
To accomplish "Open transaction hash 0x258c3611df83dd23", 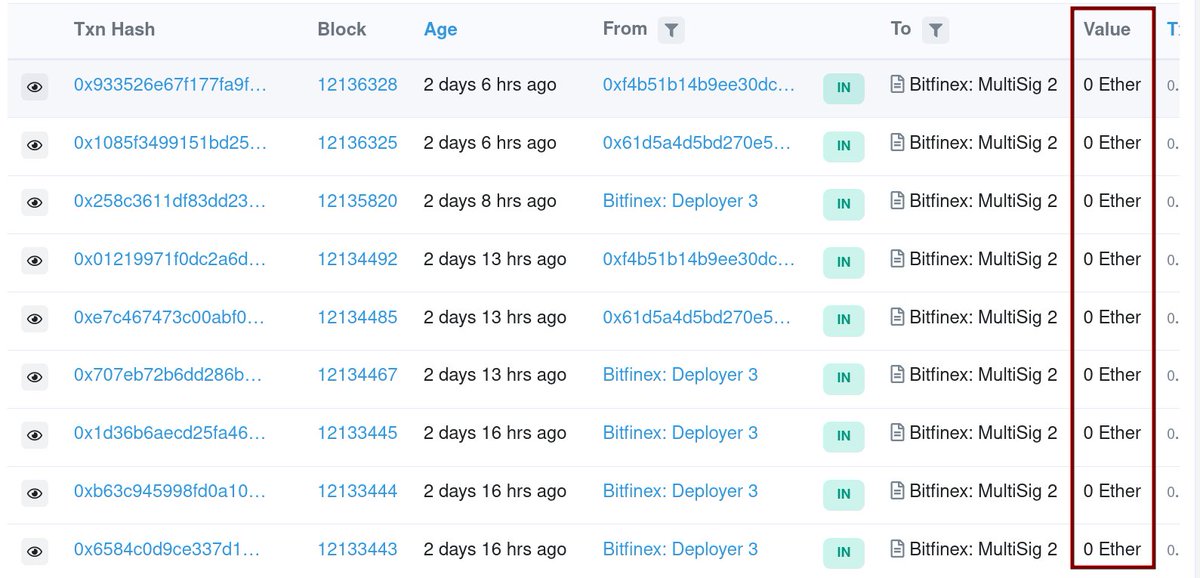I will [x=170, y=201].
